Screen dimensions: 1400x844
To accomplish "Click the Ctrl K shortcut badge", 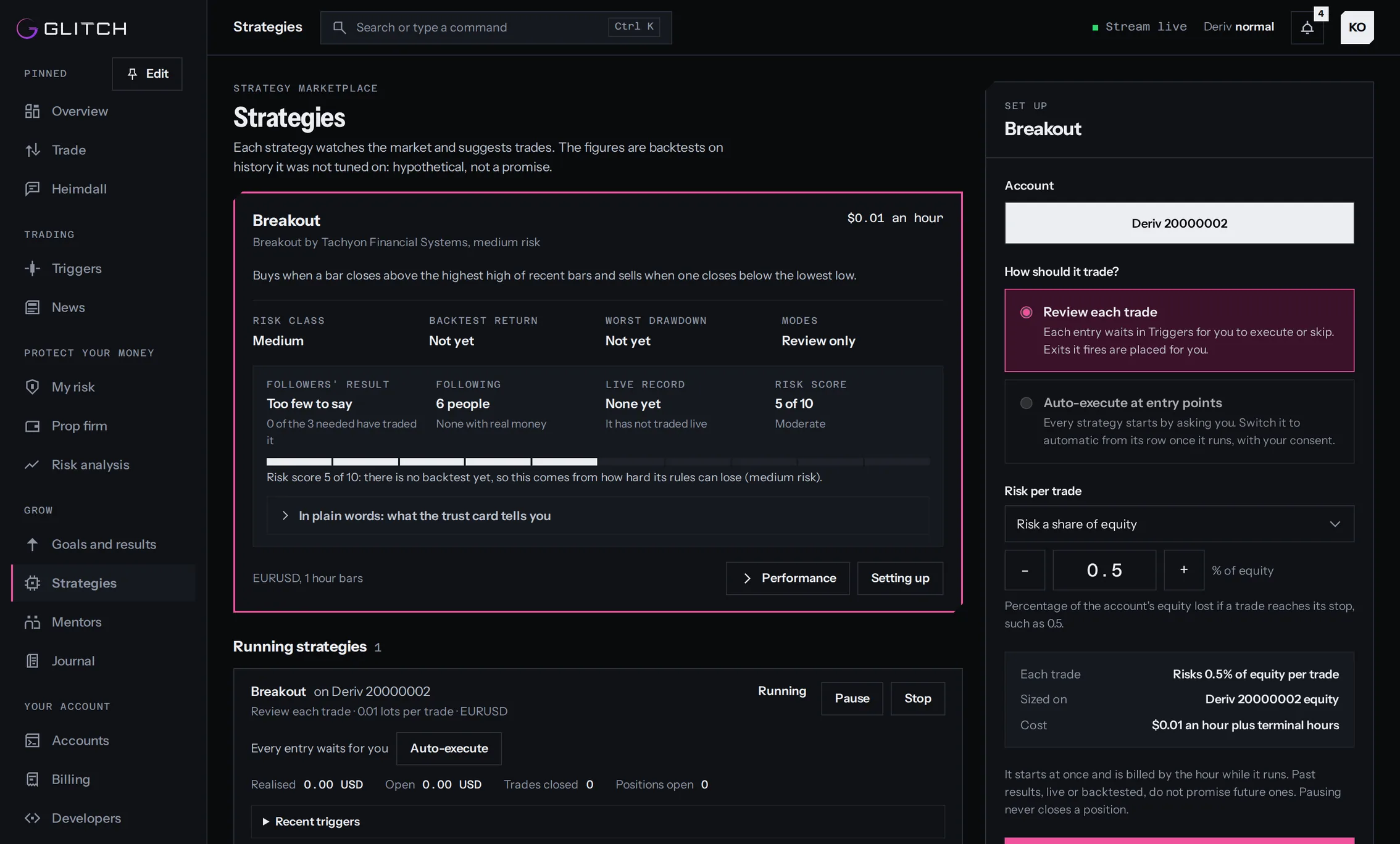I will (x=634, y=27).
